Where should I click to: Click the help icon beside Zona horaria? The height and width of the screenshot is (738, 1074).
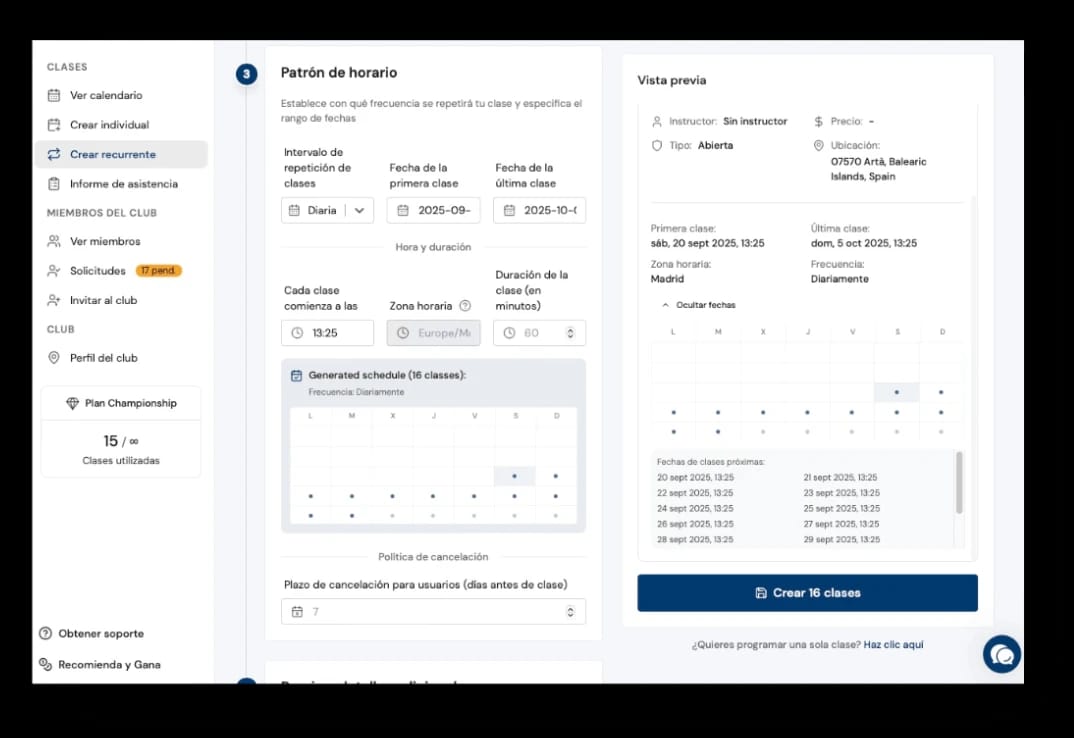[465, 306]
